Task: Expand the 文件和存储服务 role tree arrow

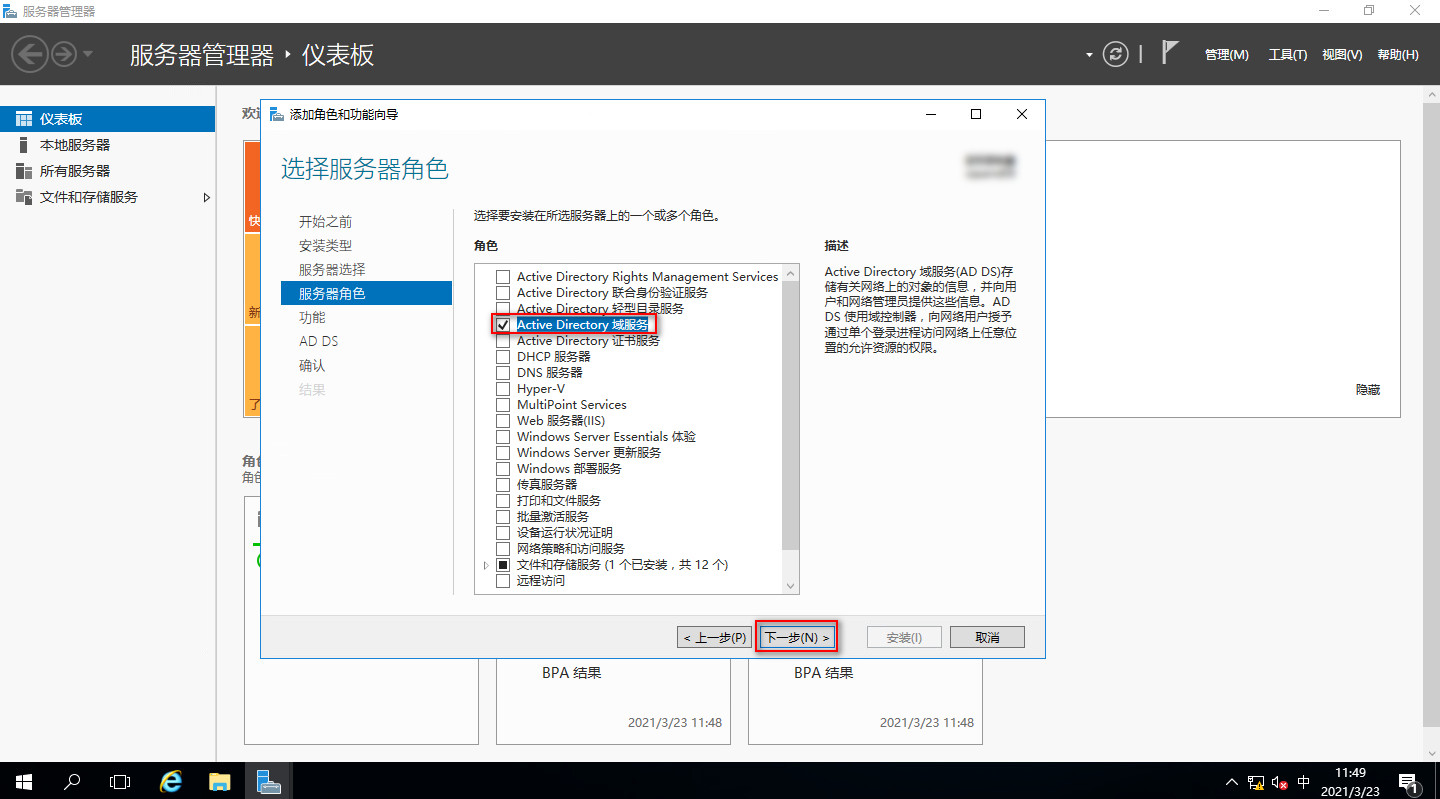Action: click(486, 565)
